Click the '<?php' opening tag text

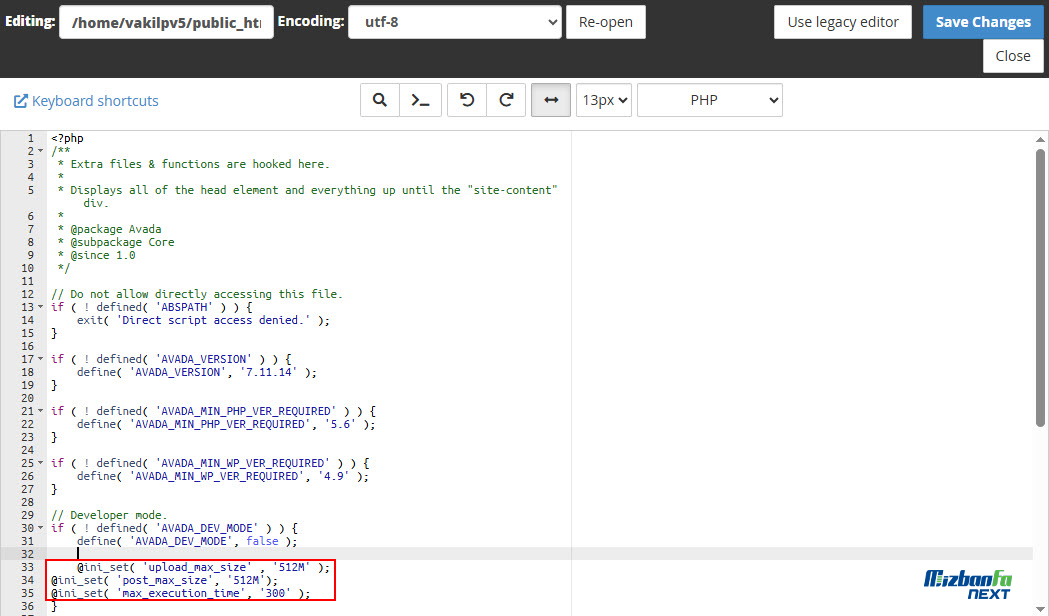(68, 138)
